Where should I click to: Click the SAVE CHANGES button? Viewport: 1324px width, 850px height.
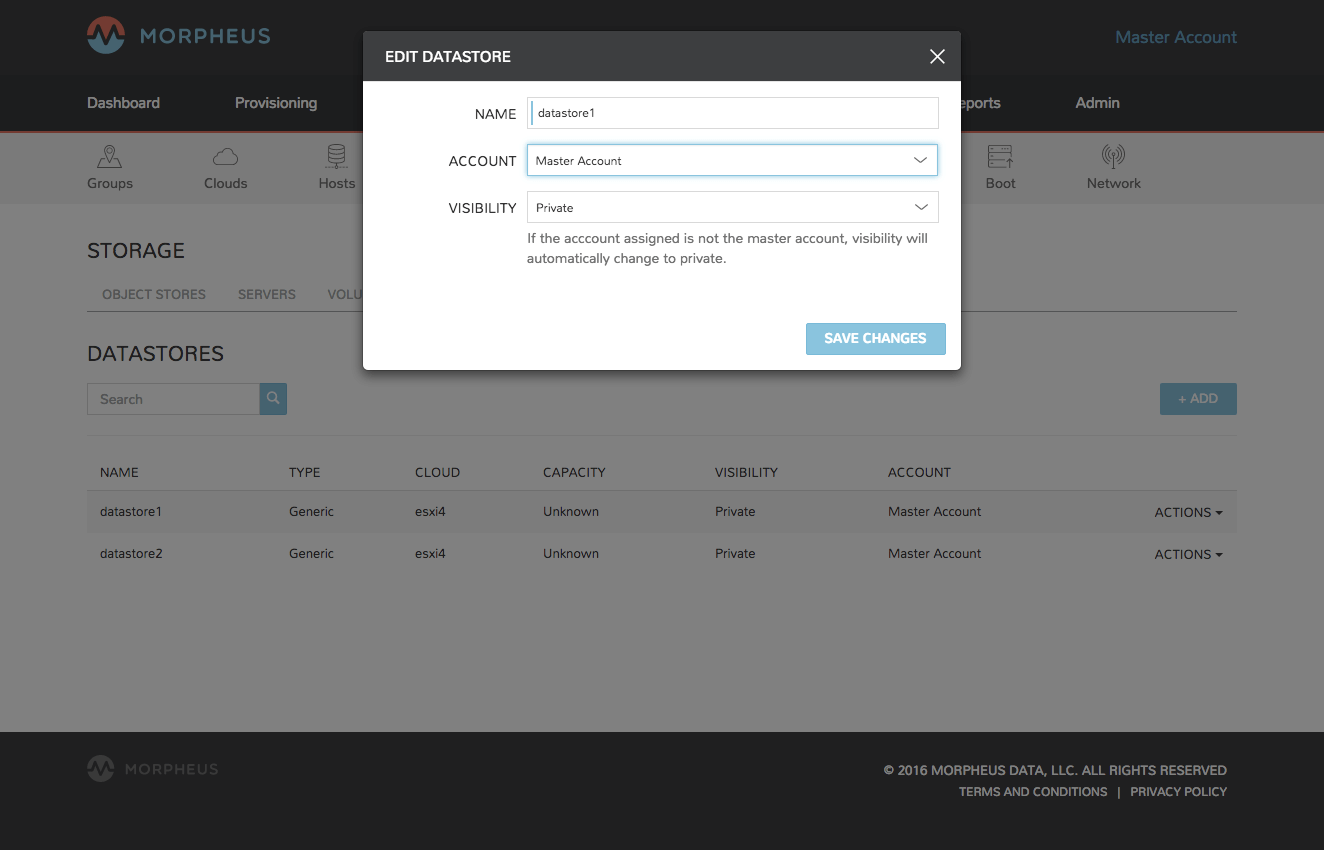[x=875, y=338]
